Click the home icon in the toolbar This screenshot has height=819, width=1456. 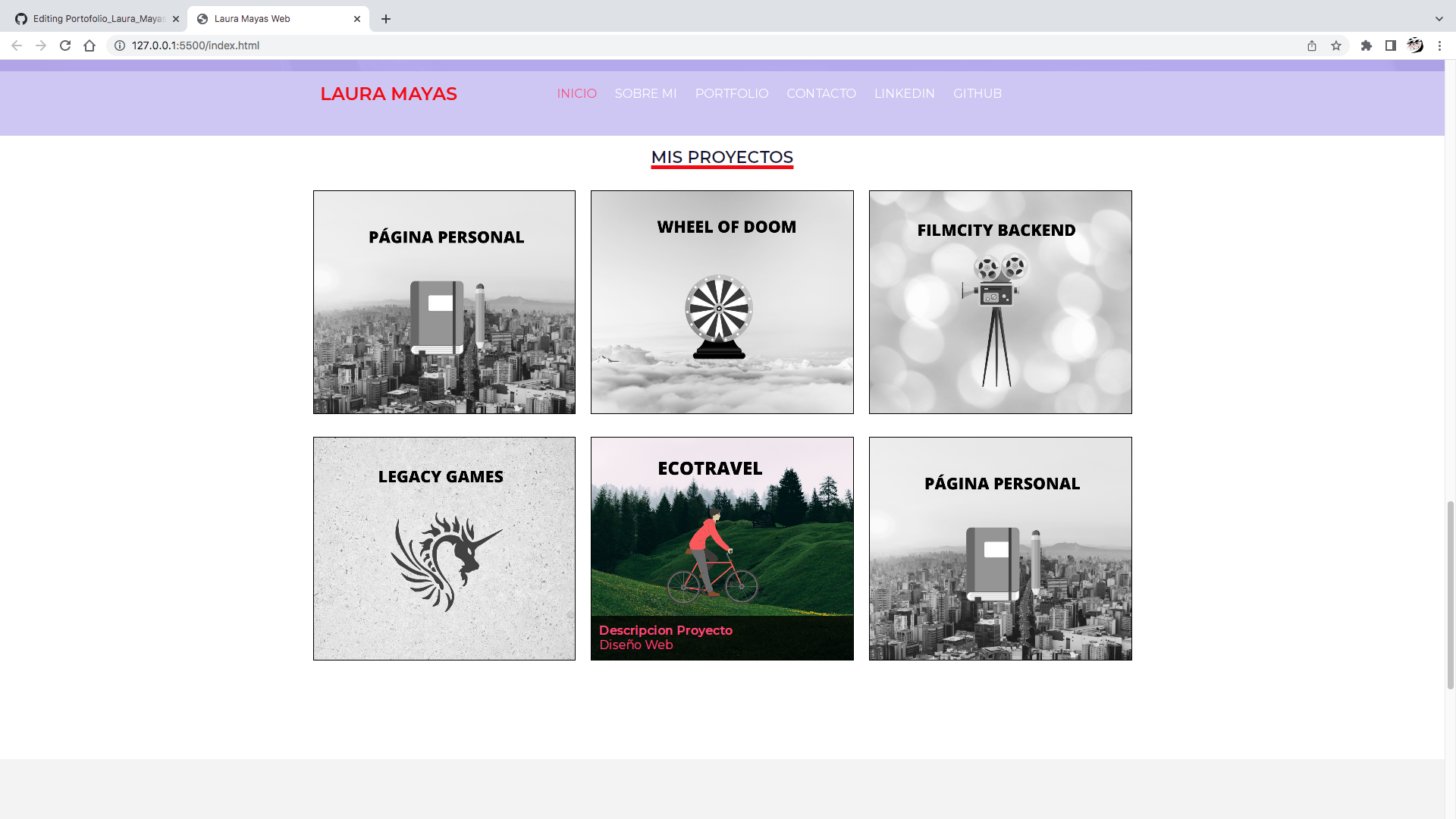point(89,45)
